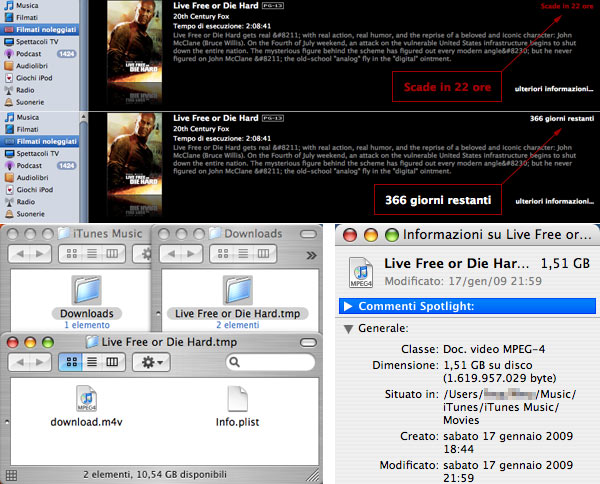
Task: Open the gear action menu in Live Free or Die Hard.tmp window
Action: (153, 360)
